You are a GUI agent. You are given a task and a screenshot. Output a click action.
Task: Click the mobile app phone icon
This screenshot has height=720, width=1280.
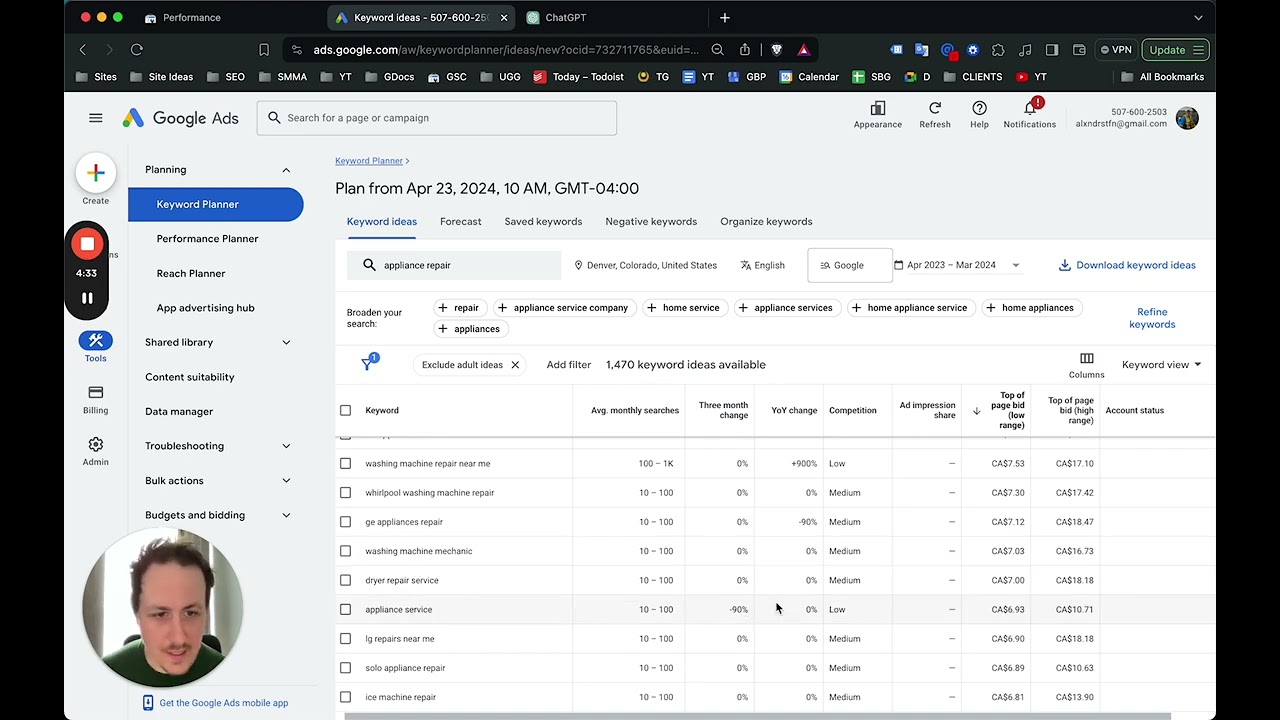(148, 703)
